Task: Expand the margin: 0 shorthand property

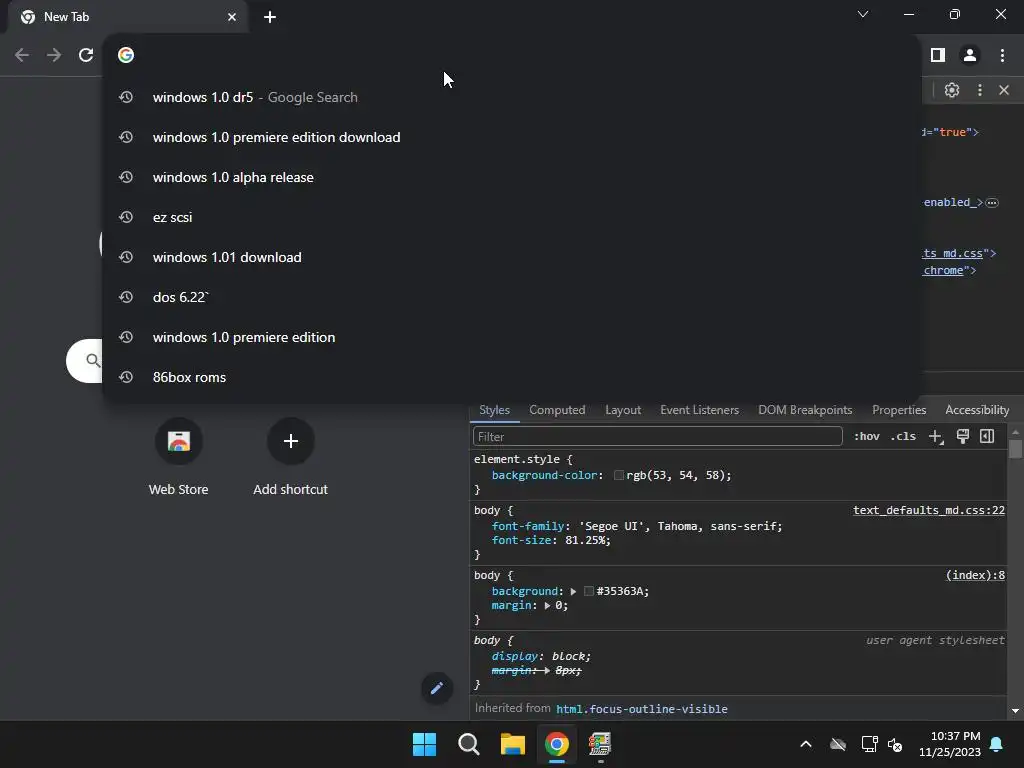Action: (547, 606)
